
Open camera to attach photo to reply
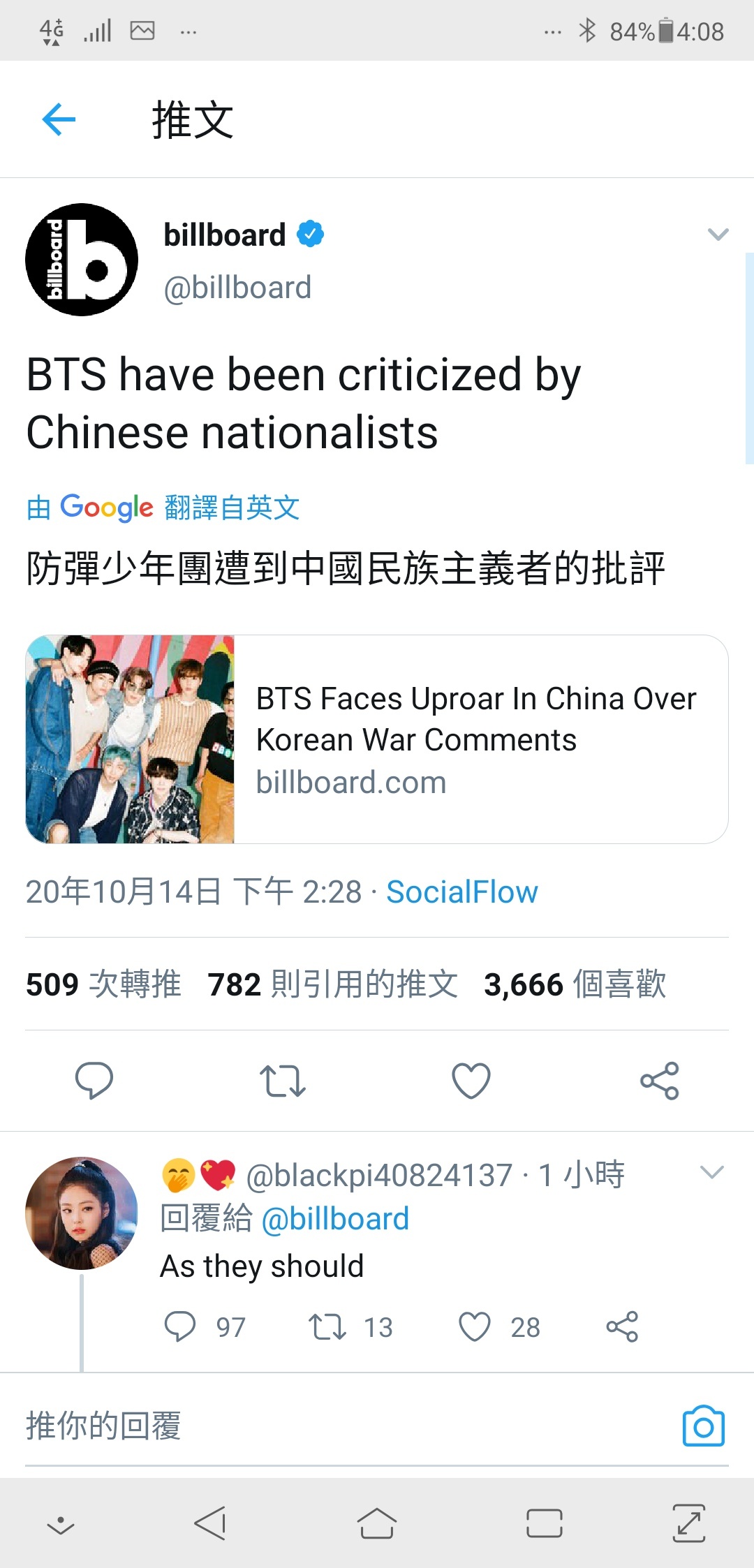tap(703, 1426)
